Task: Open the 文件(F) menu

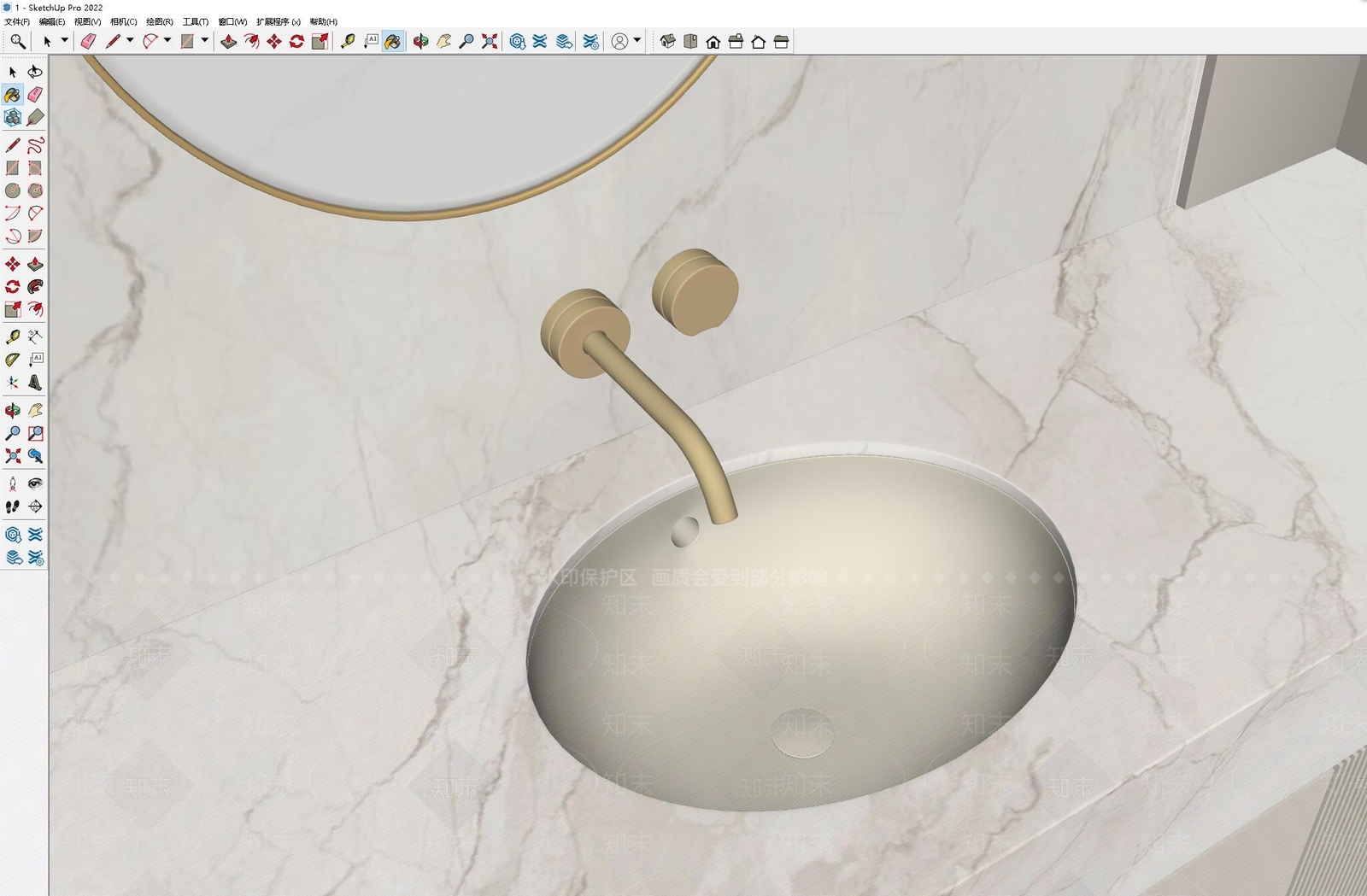Action: click(17, 21)
